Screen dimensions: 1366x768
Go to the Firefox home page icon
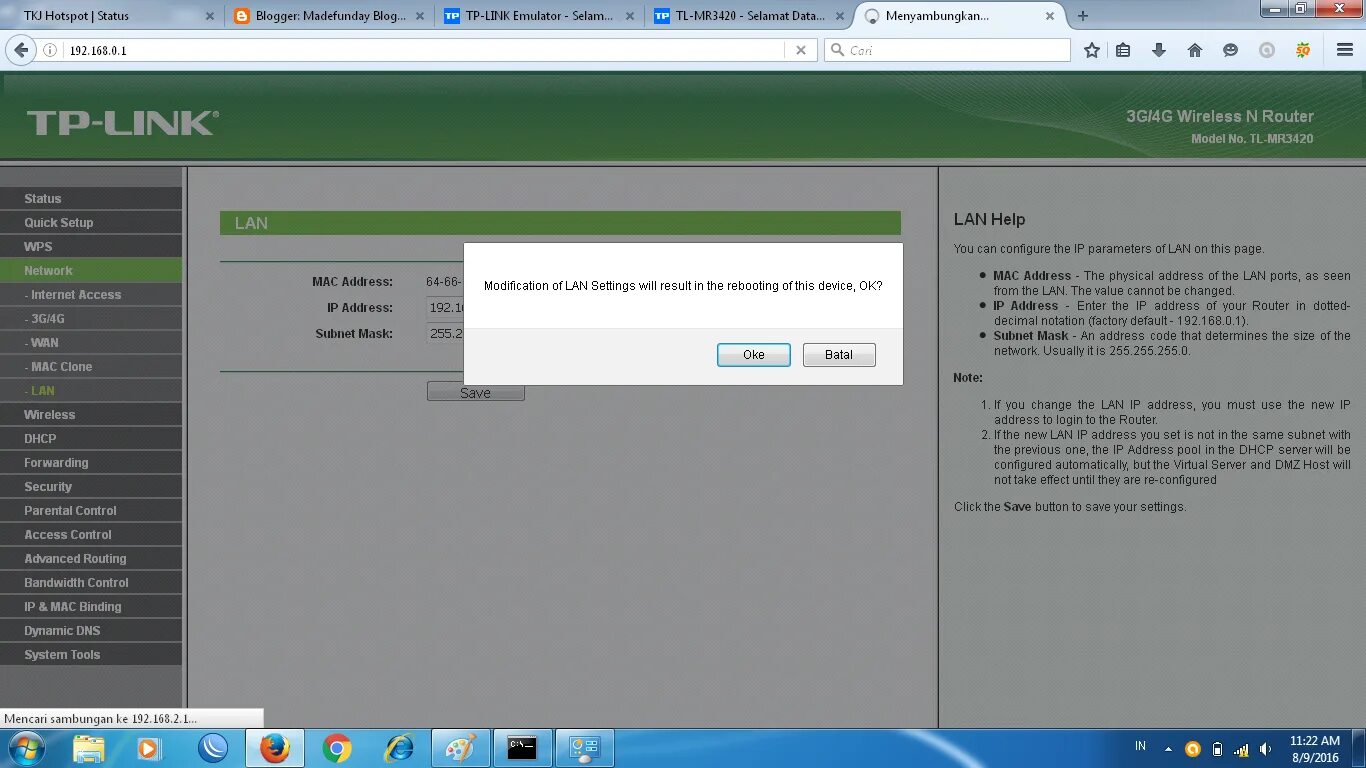(1195, 50)
